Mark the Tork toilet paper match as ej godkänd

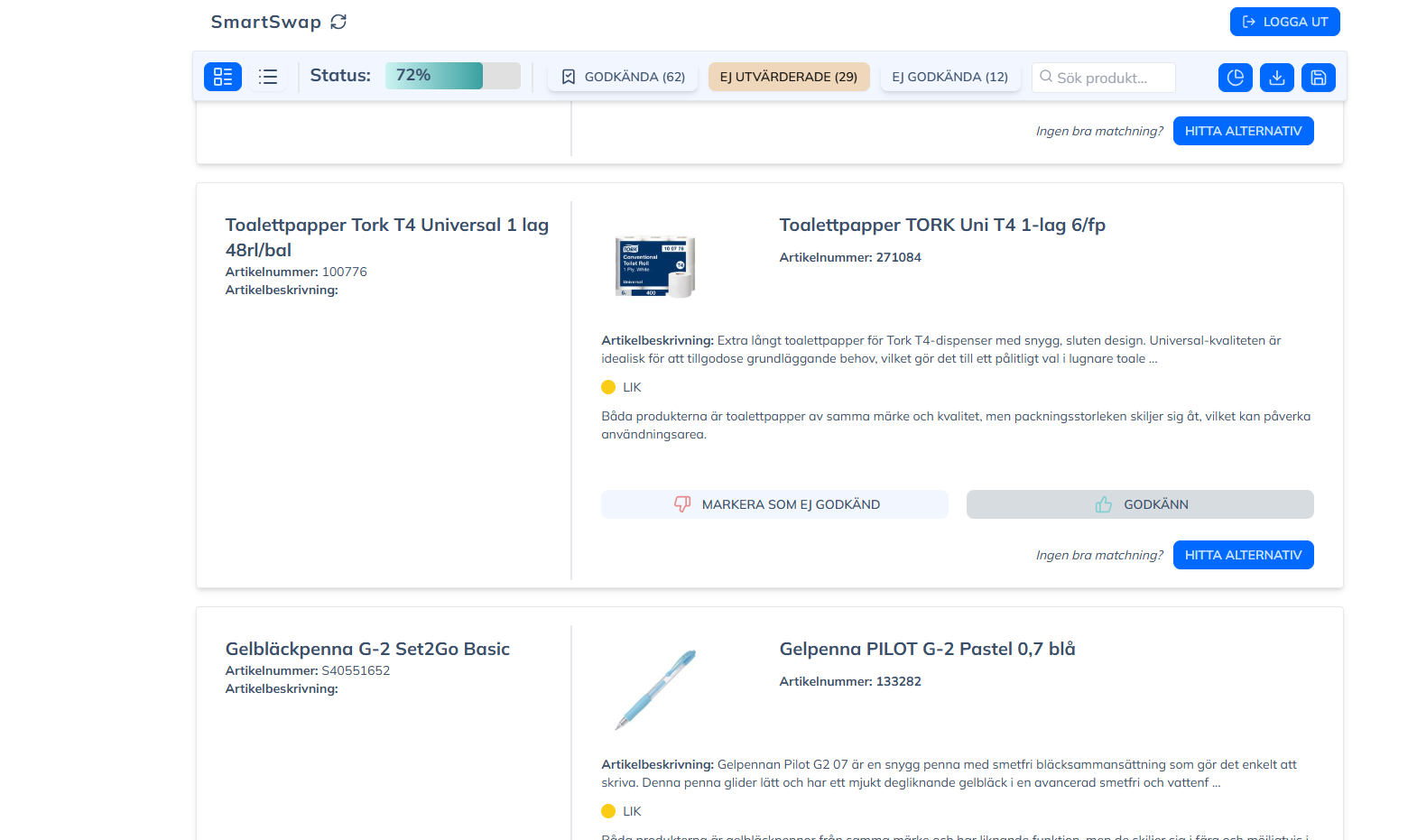click(774, 504)
